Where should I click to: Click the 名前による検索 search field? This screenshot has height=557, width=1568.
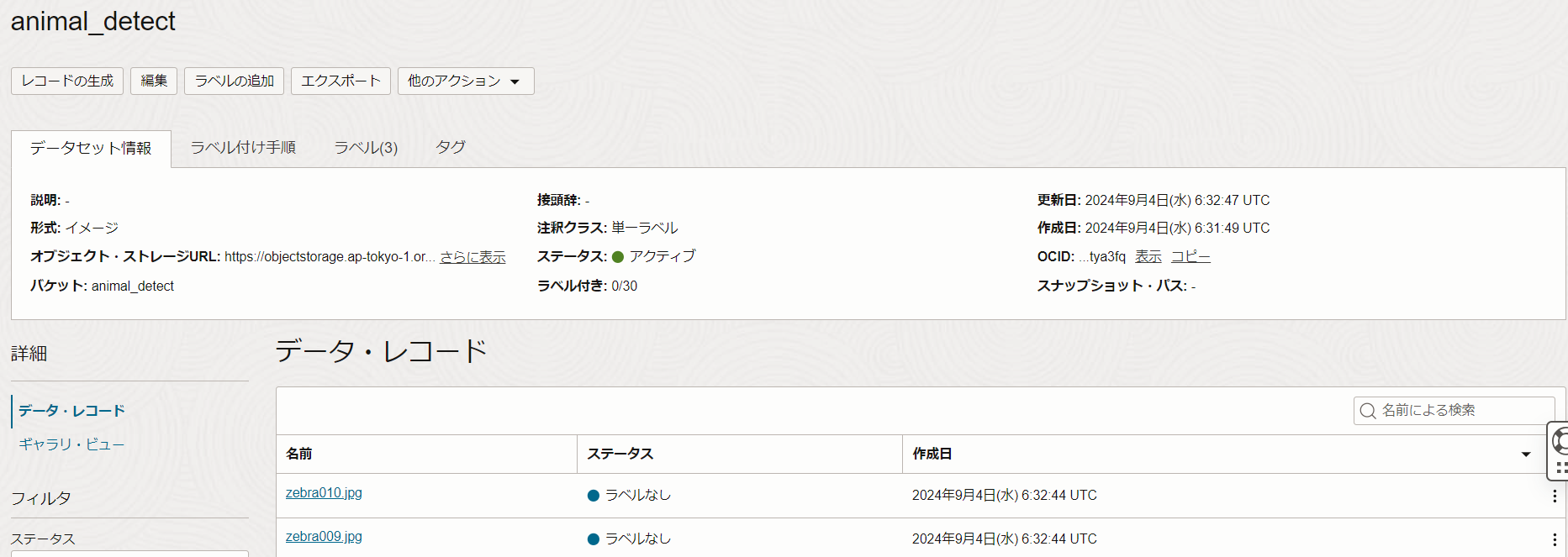(1454, 410)
